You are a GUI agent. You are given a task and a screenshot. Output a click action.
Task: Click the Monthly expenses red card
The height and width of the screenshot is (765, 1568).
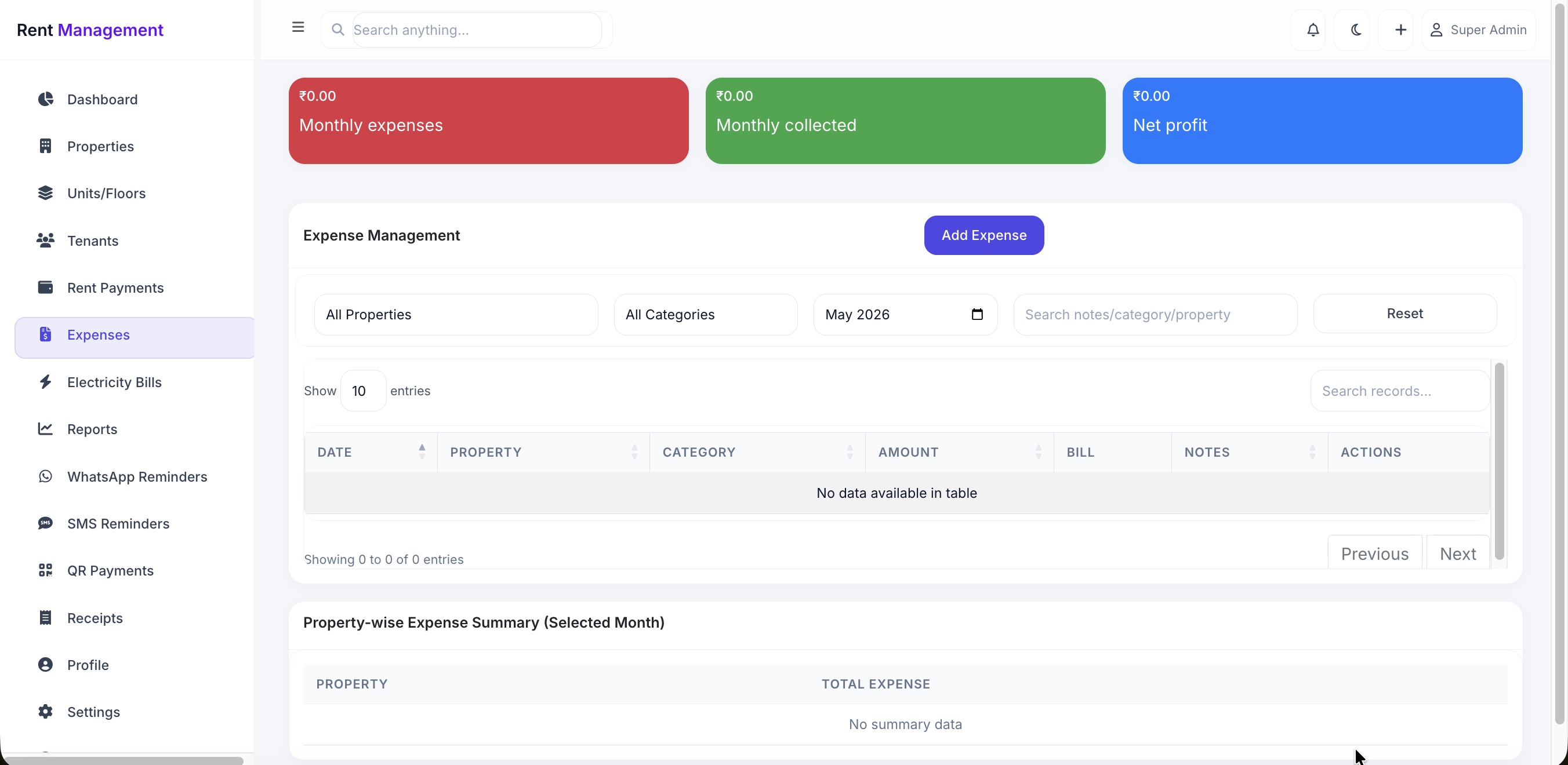pyautogui.click(x=488, y=121)
